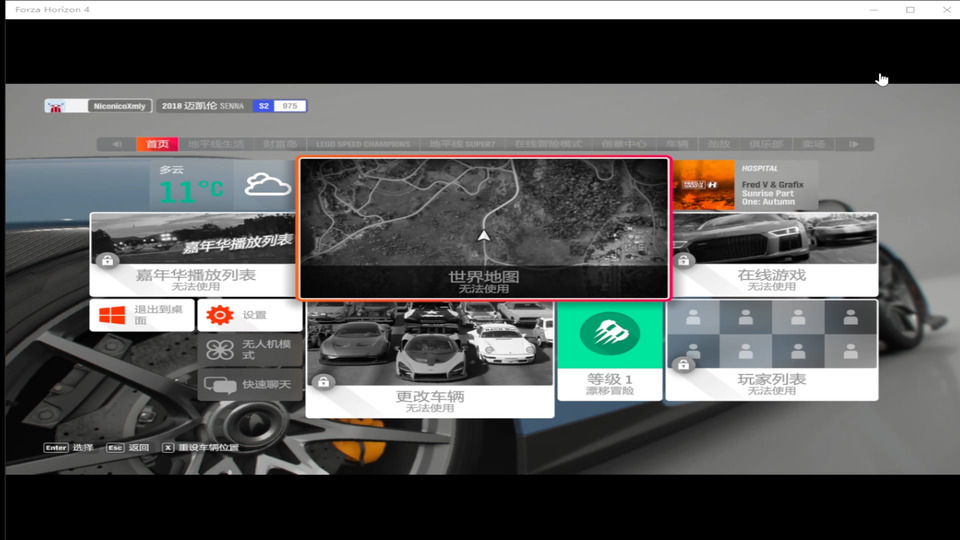Go to previous tab with left arrow
Screen dimensions: 960x540
click(x=117, y=144)
